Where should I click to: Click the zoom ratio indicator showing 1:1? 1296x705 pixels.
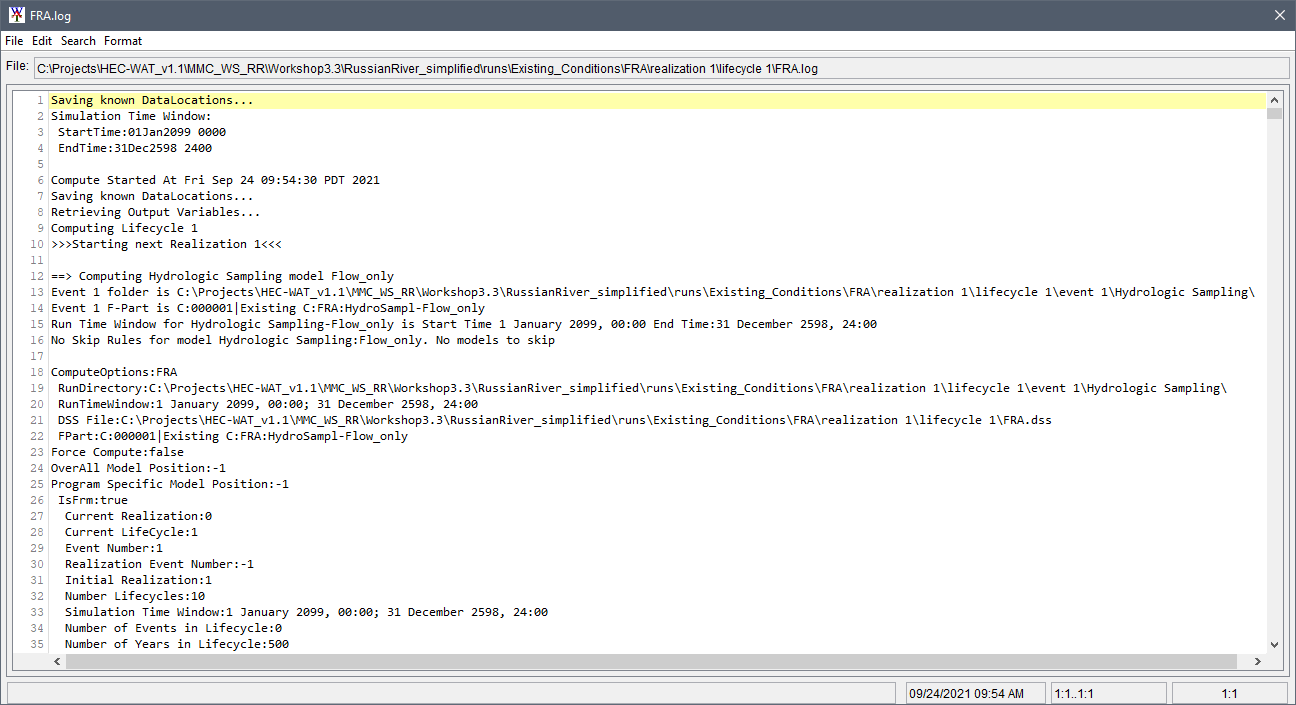point(1227,692)
